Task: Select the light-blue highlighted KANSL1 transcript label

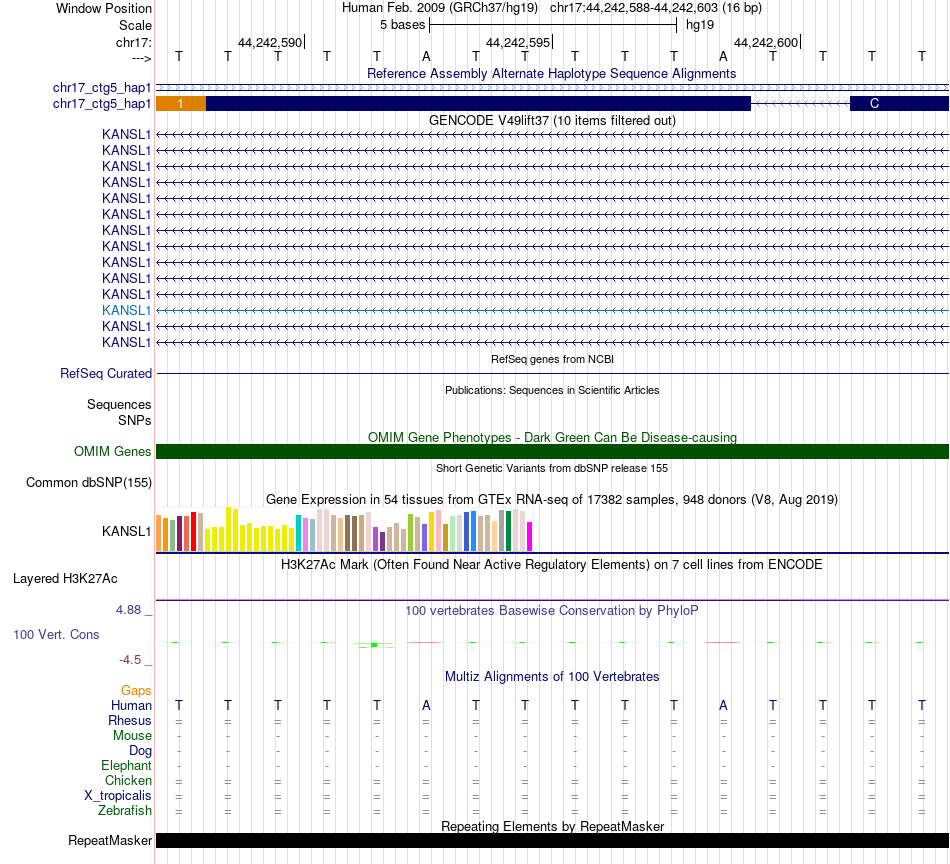Action: pyautogui.click(x=126, y=310)
